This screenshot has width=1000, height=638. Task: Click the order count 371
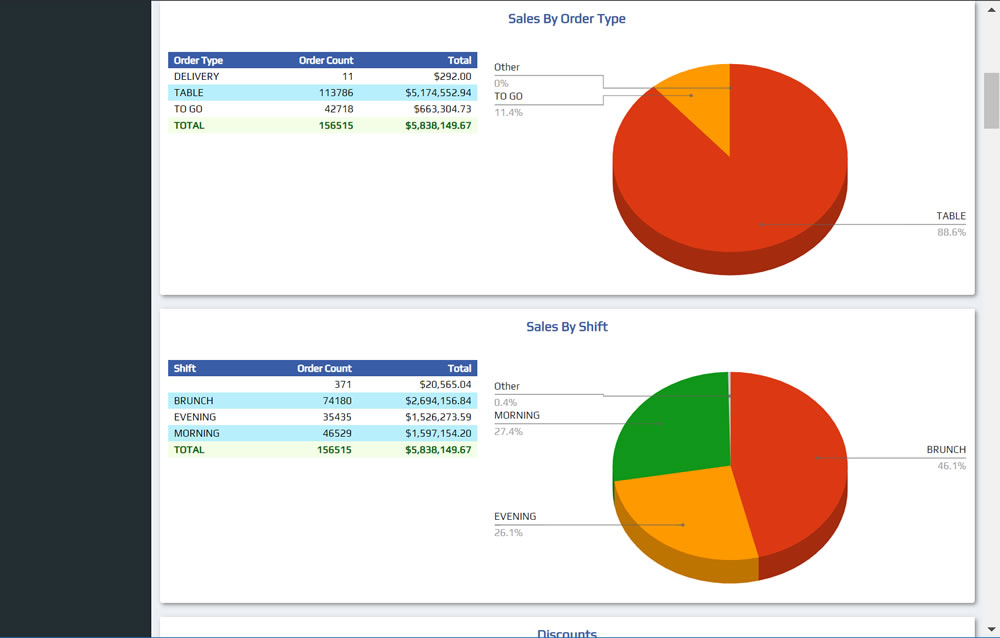click(343, 385)
